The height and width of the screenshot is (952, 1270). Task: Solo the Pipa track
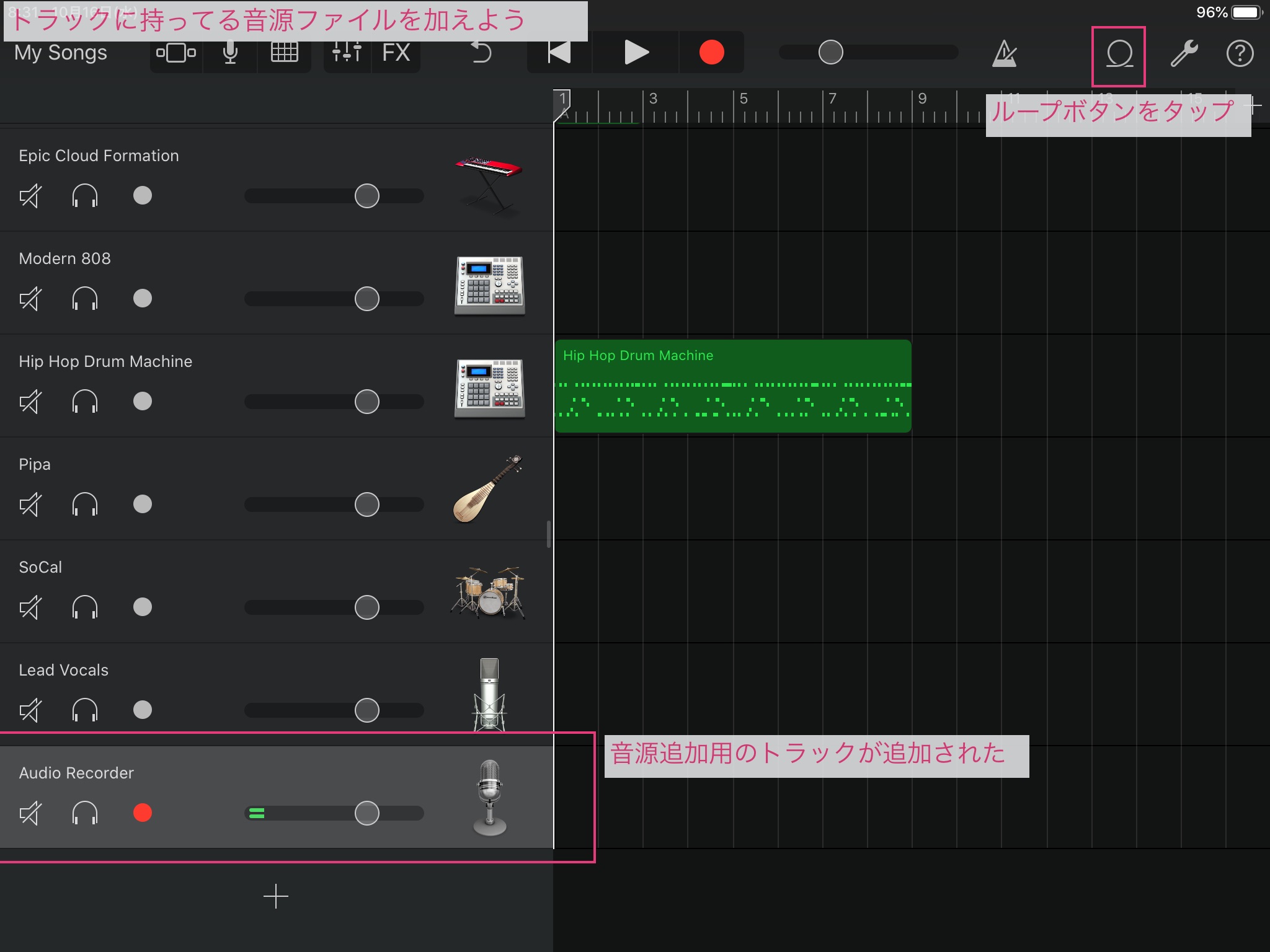tap(85, 505)
